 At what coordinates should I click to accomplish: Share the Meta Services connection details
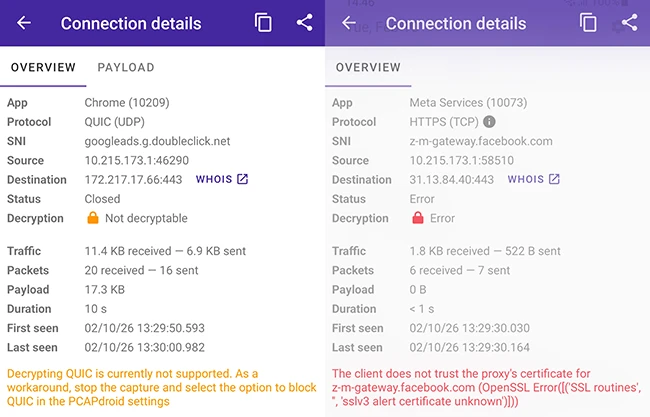[x=629, y=23]
